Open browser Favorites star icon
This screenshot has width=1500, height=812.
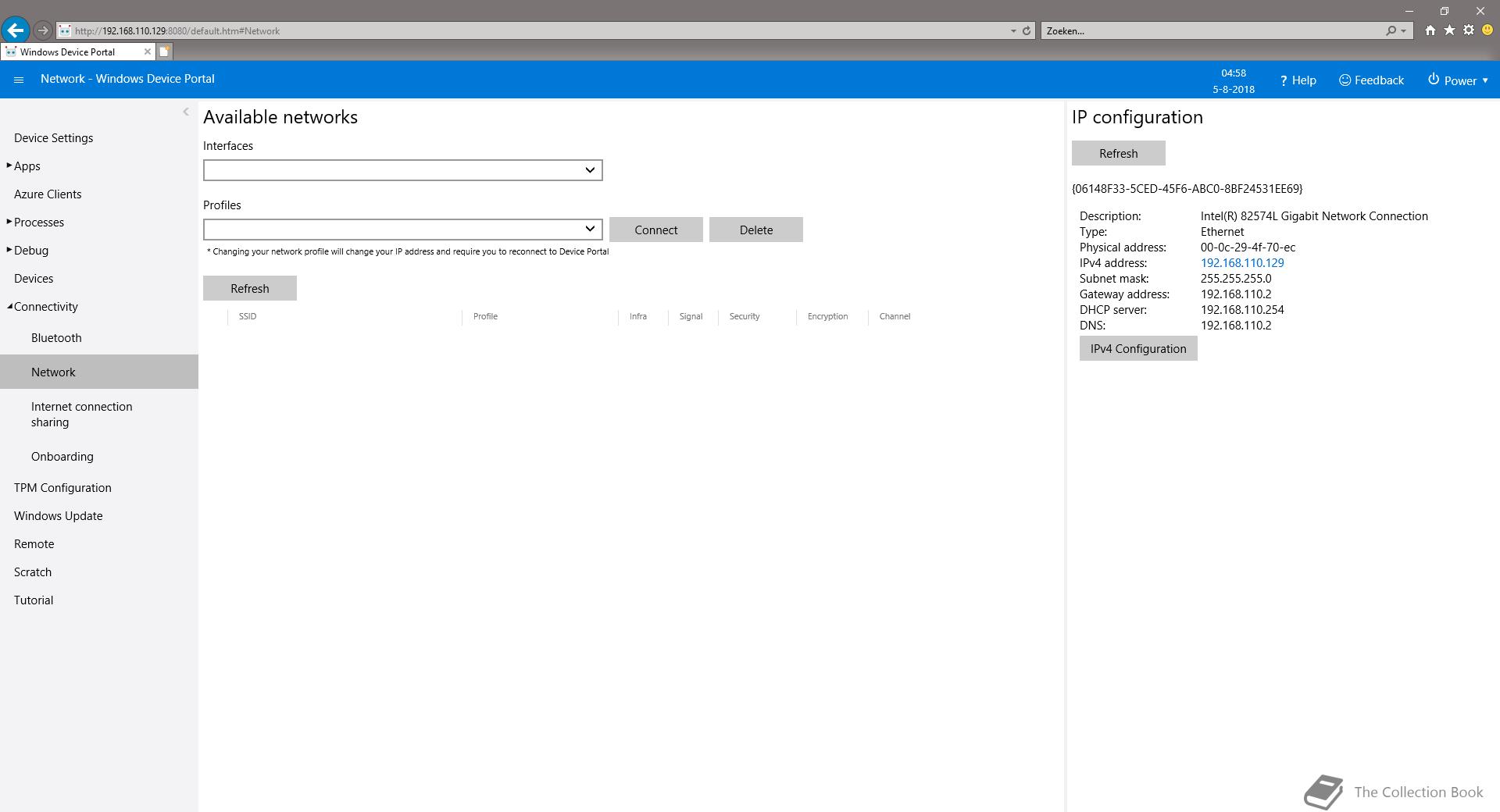[1449, 30]
